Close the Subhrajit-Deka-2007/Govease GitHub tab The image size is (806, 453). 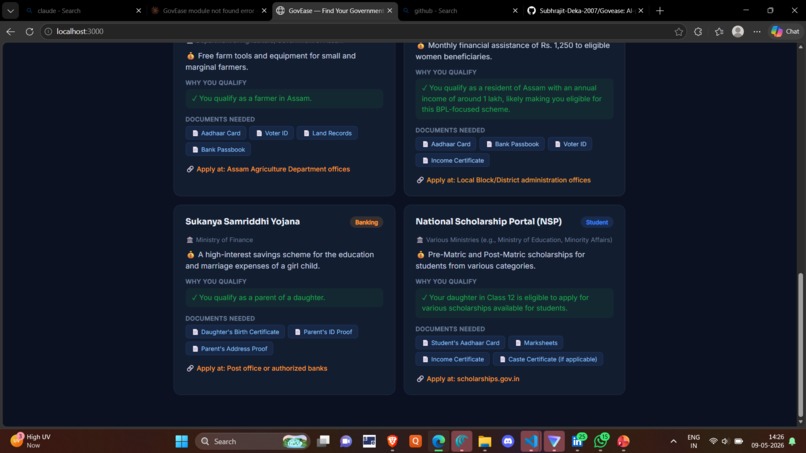pyautogui.click(x=640, y=10)
